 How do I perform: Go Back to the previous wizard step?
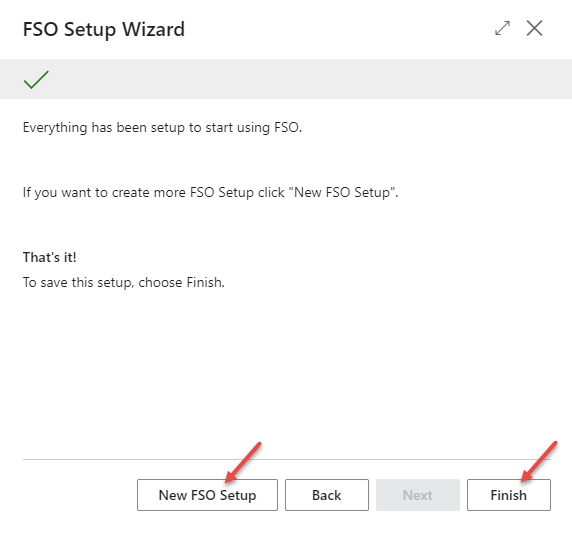tap(326, 495)
